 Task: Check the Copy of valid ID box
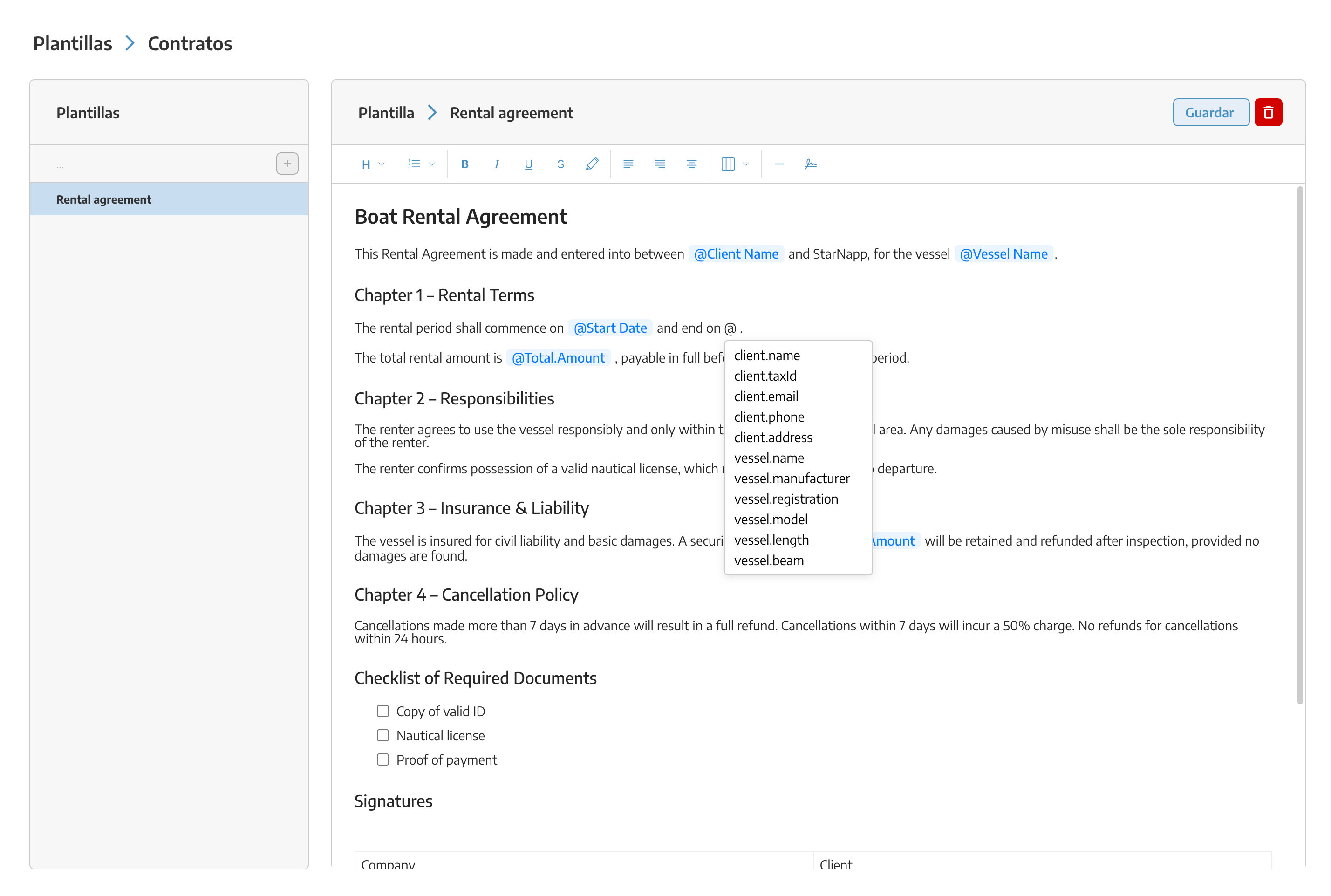(383, 711)
